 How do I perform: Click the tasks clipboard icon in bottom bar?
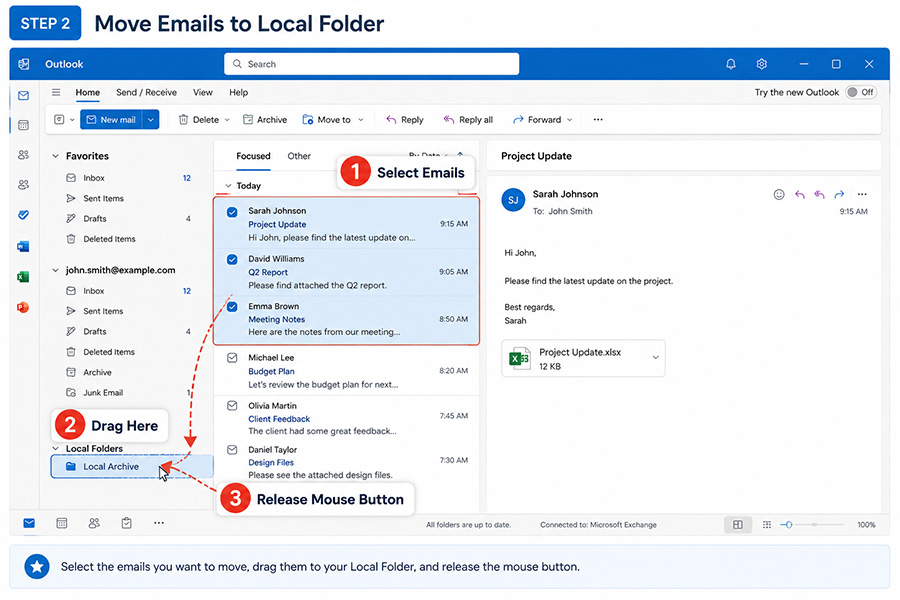point(126,523)
